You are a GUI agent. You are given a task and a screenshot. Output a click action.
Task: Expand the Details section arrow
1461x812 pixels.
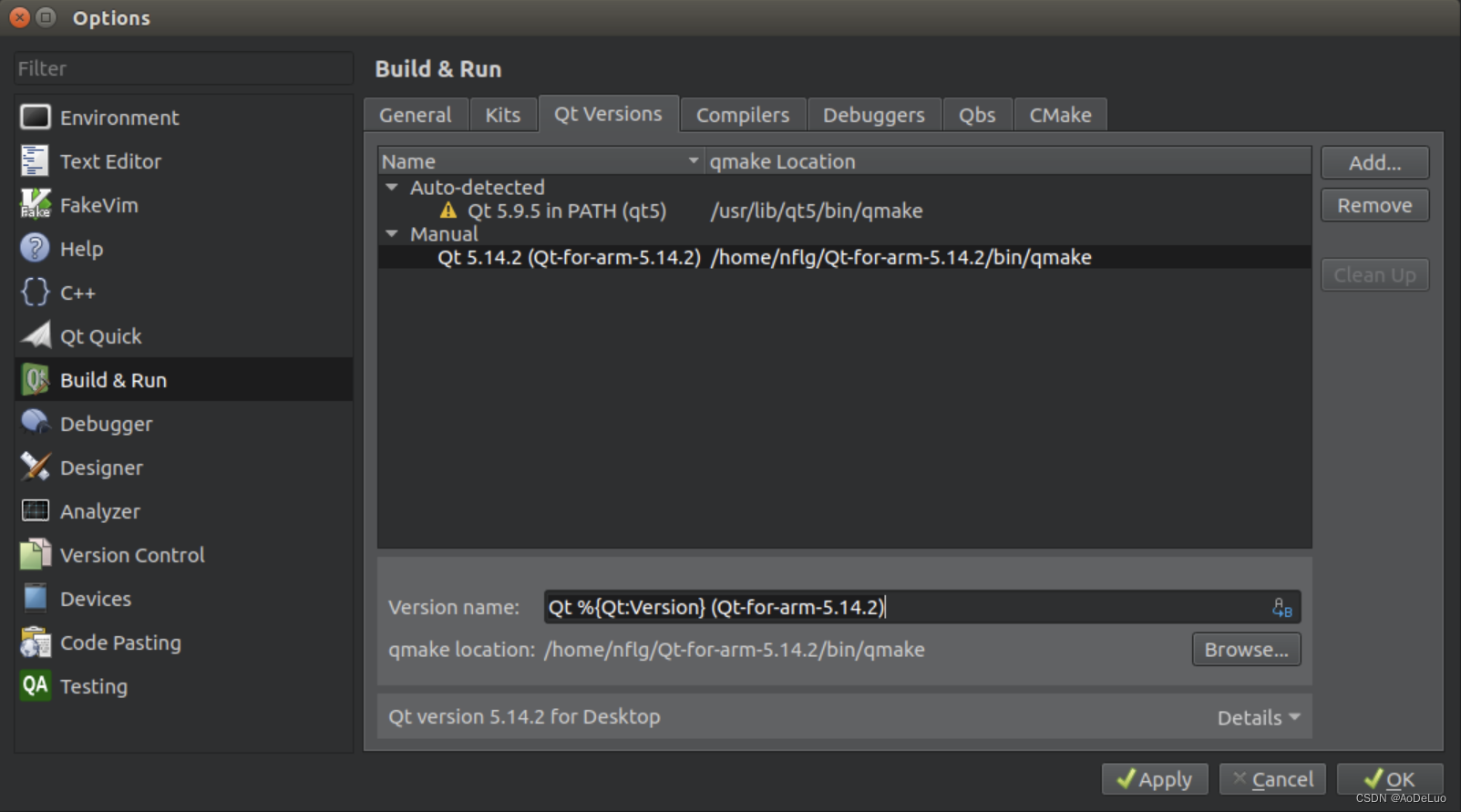1295,717
